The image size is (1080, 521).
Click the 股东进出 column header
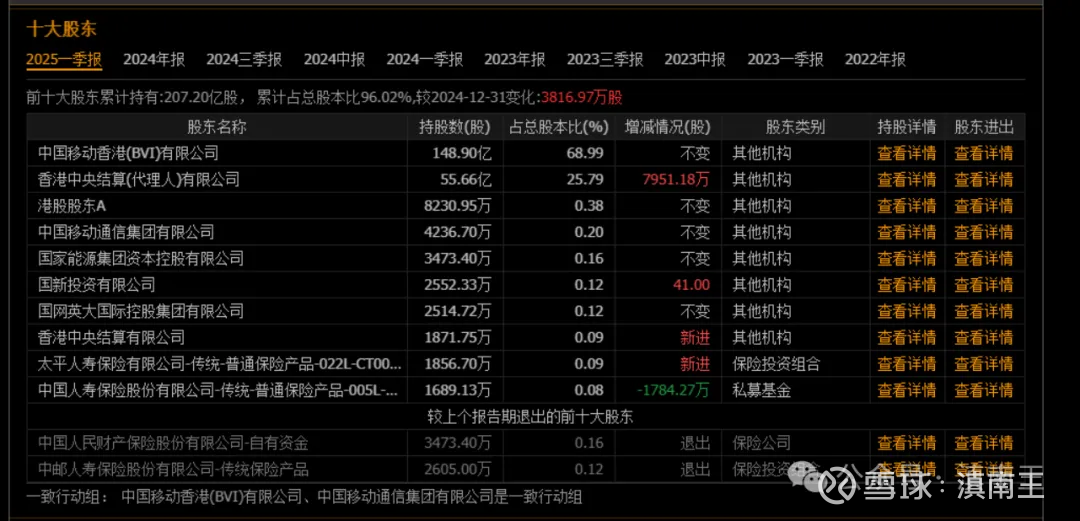coord(984,127)
